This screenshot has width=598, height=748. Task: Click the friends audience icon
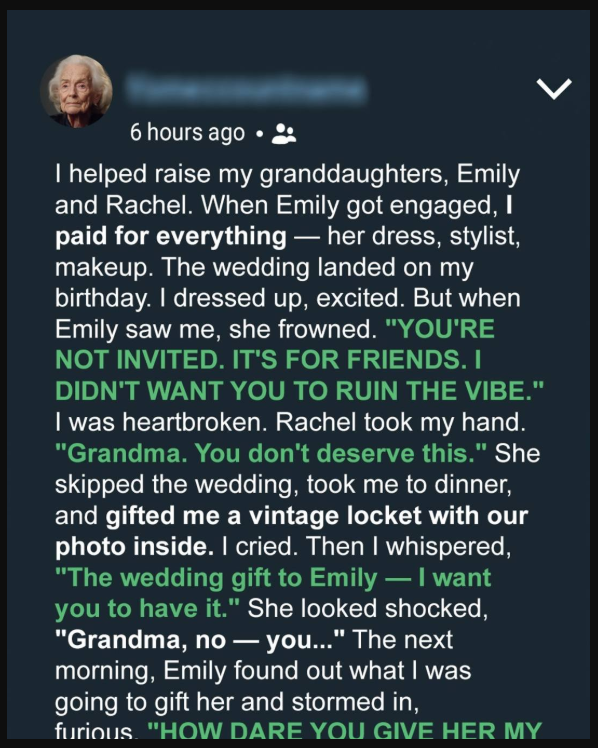(284, 134)
